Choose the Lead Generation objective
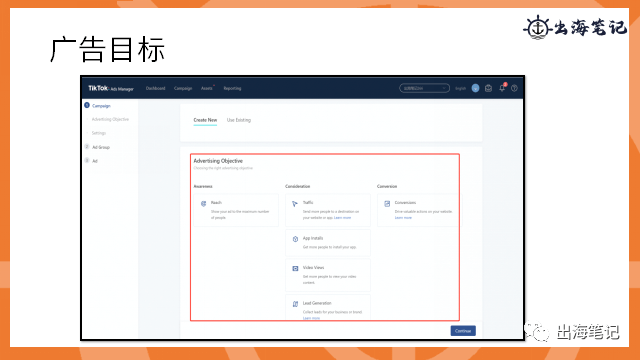 328,307
